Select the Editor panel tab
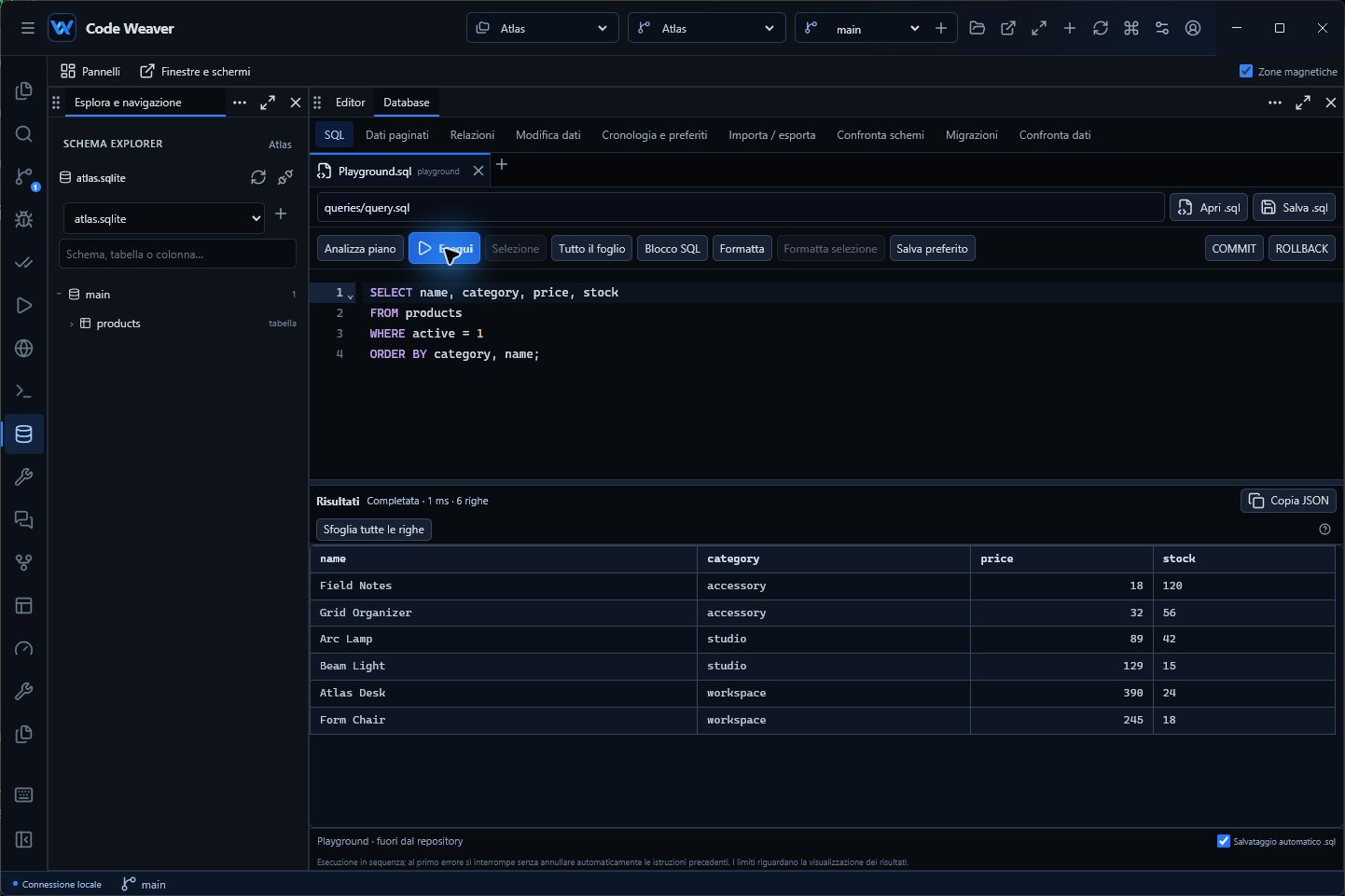This screenshot has width=1345, height=896. click(351, 103)
